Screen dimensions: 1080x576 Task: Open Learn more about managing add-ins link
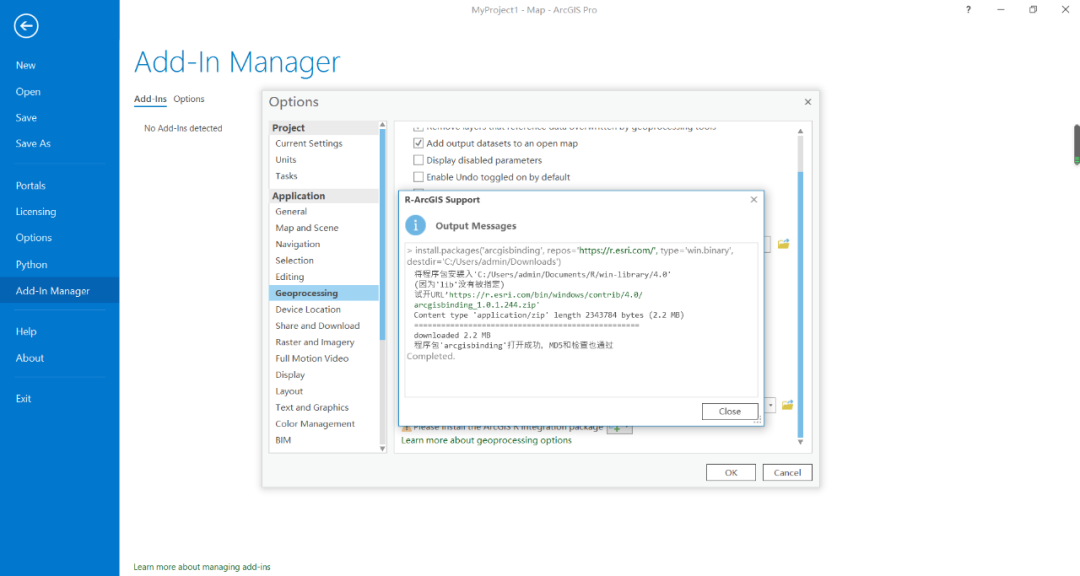click(x=202, y=567)
